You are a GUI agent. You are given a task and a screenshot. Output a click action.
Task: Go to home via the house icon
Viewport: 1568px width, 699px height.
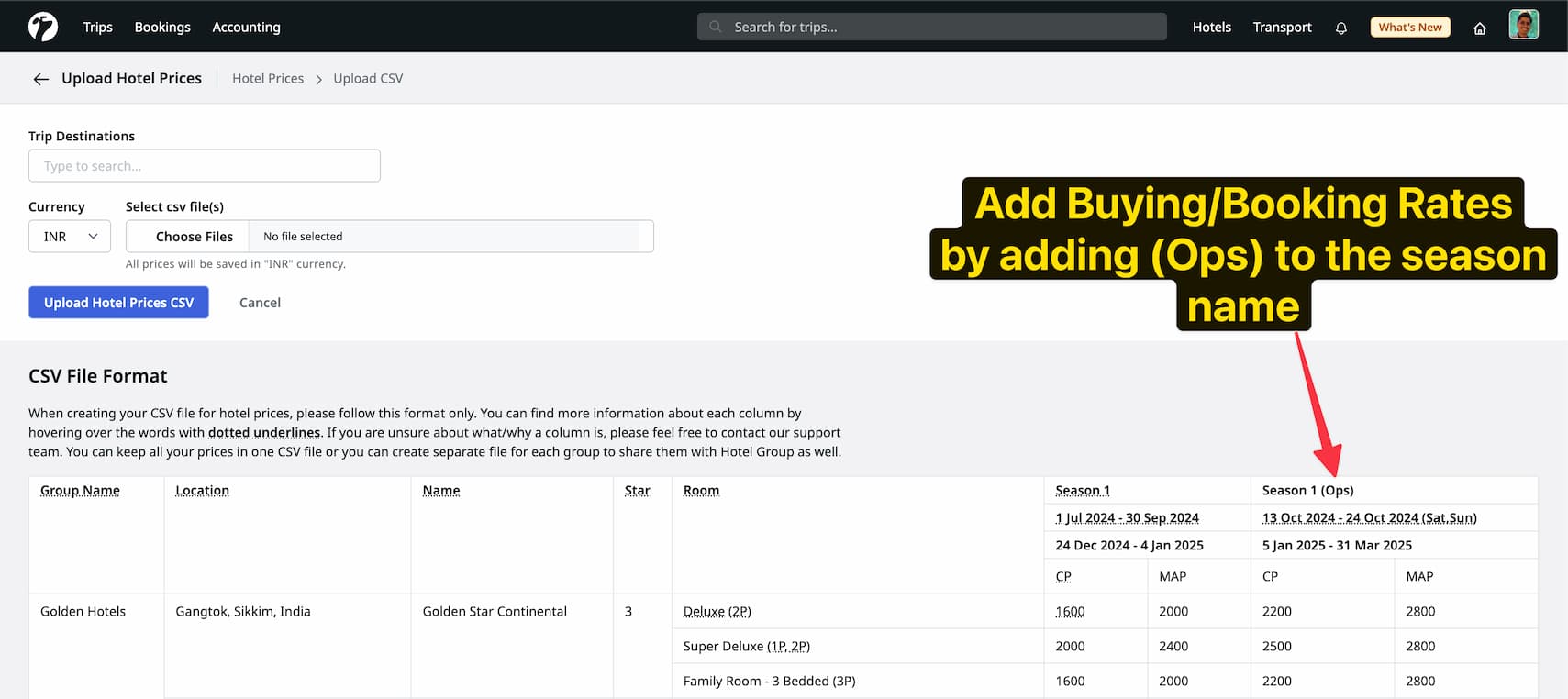pos(1479,28)
